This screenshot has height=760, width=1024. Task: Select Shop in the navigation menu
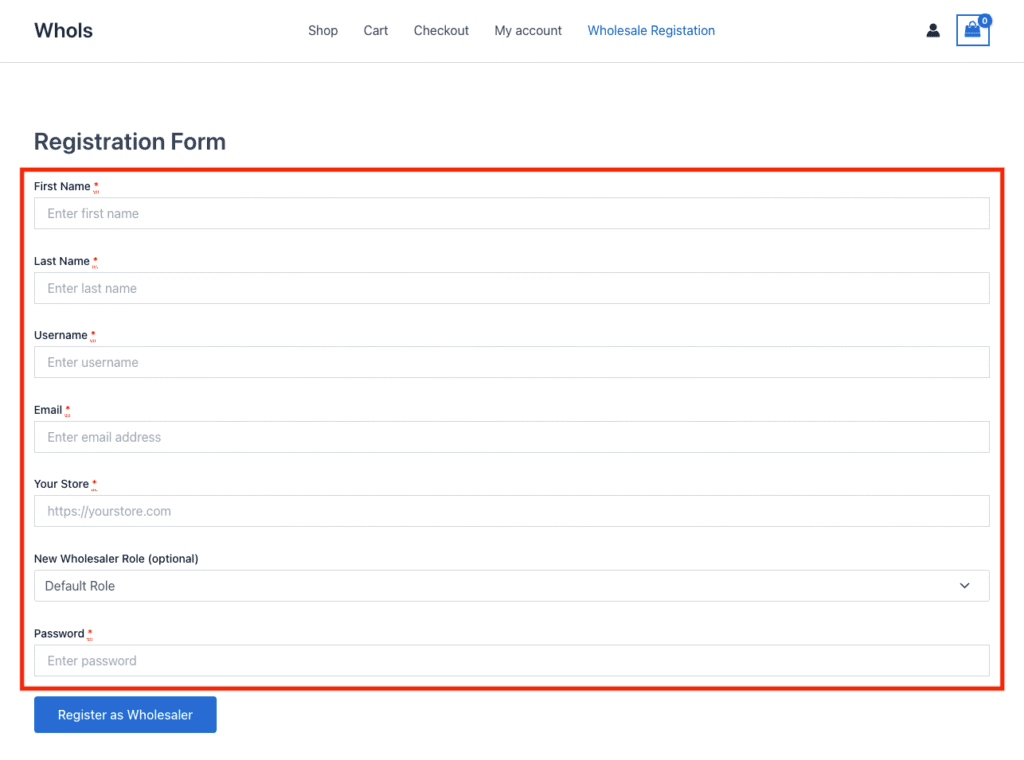pos(322,30)
